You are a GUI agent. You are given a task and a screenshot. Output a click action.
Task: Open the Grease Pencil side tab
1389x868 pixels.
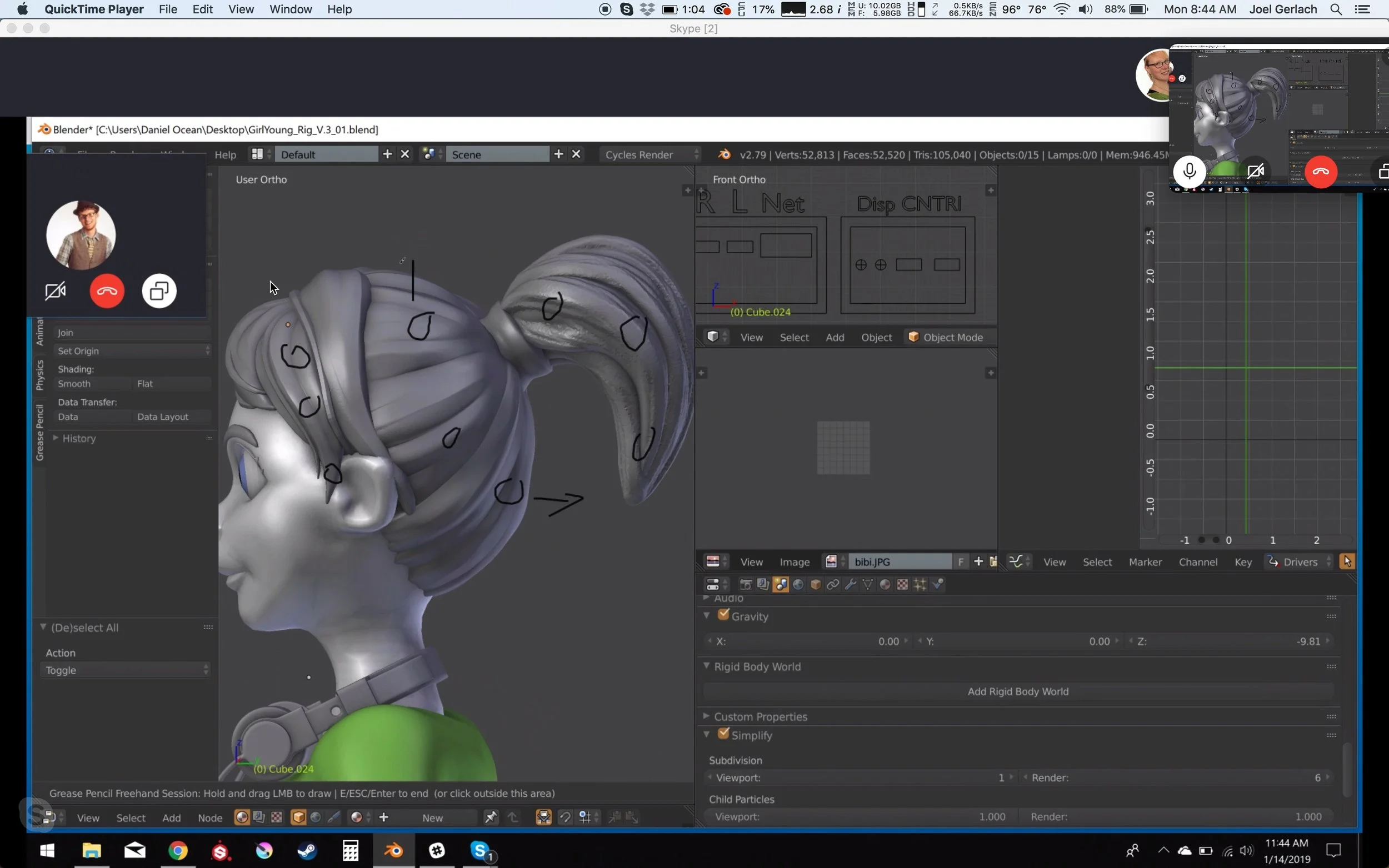[39, 432]
